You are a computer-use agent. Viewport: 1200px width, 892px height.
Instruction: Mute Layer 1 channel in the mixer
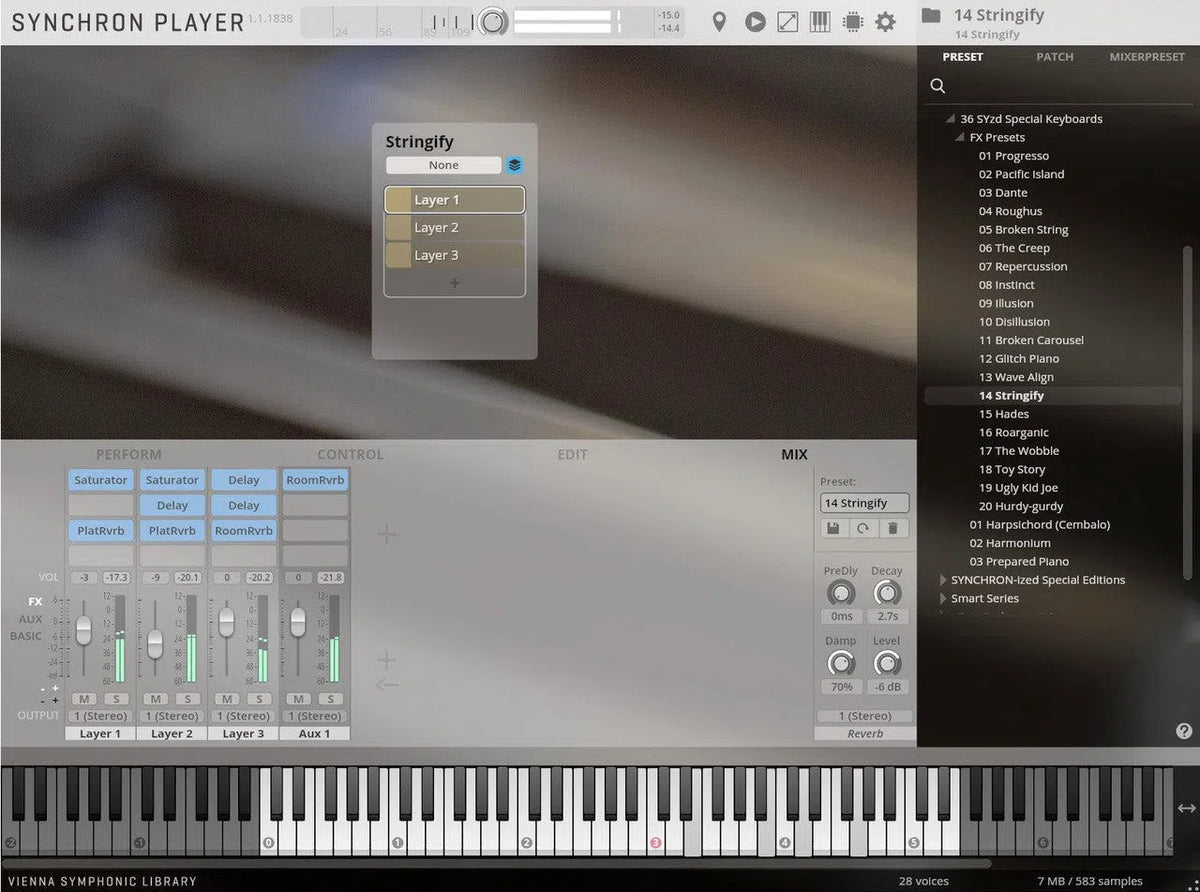[x=85, y=699]
